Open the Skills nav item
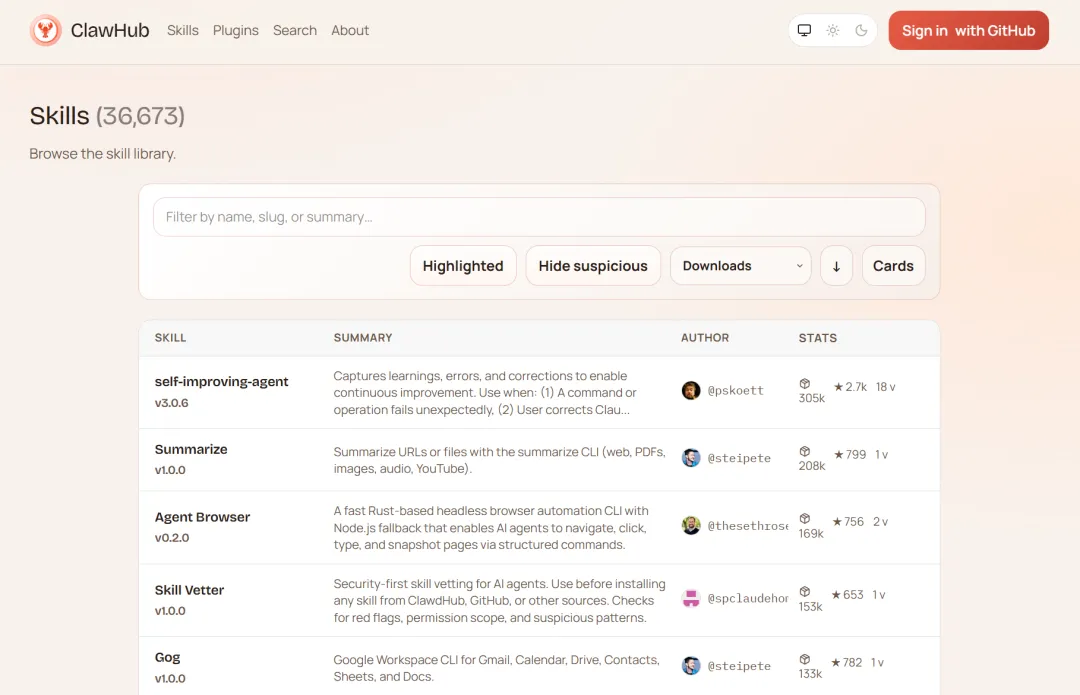Viewport: 1080px width, 695px height. click(x=183, y=30)
